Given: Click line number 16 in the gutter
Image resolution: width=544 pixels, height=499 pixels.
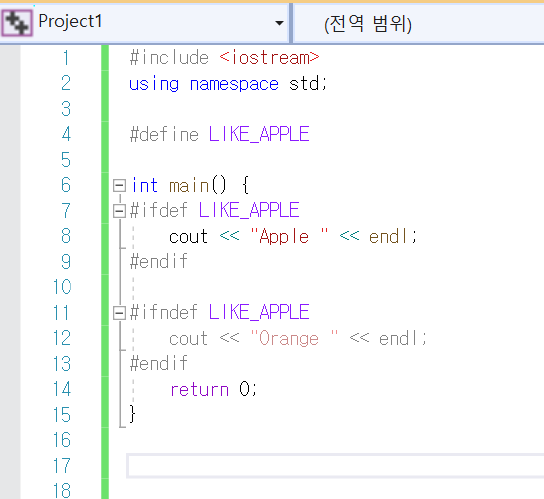Looking at the screenshot, I should point(62,440).
